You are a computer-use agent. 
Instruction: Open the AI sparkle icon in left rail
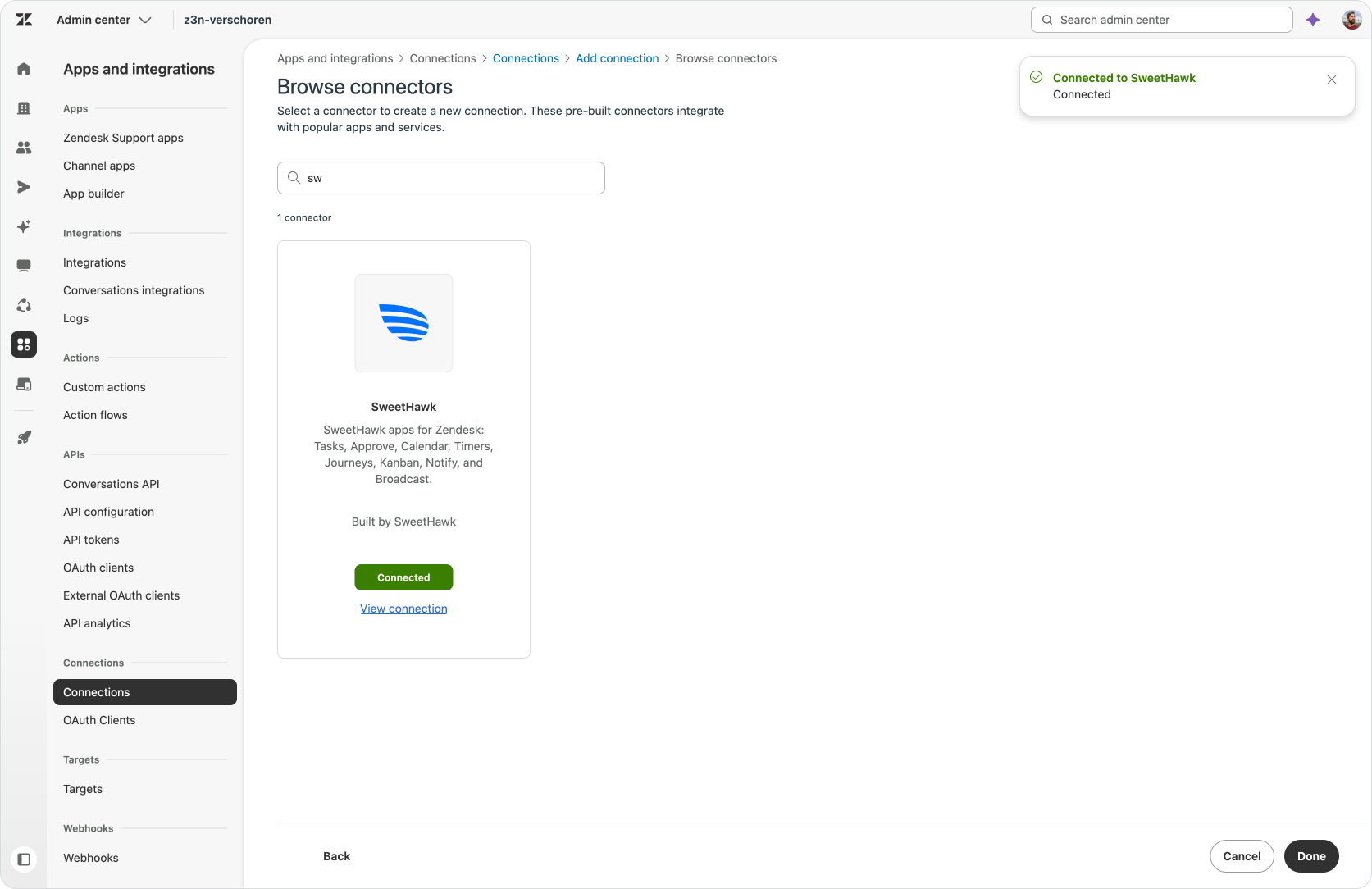click(x=24, y=226)
